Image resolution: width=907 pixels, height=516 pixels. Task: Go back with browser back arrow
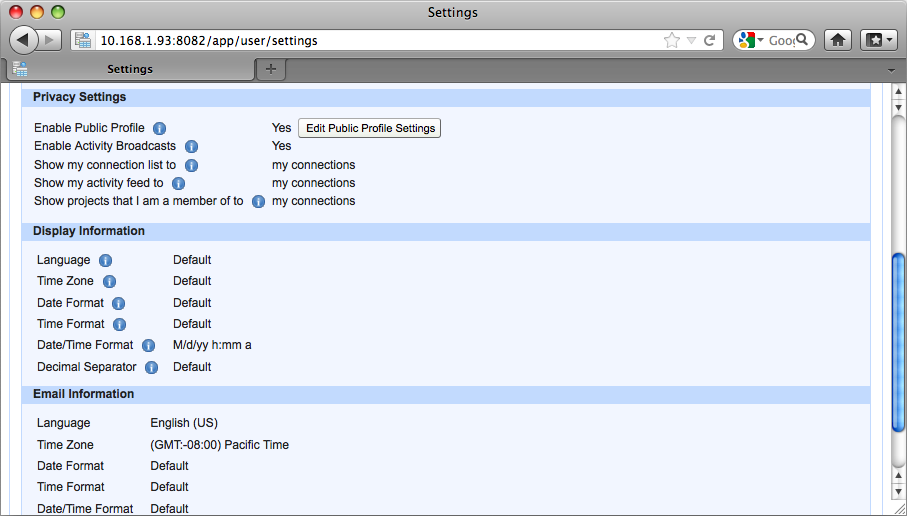[23, 40]
